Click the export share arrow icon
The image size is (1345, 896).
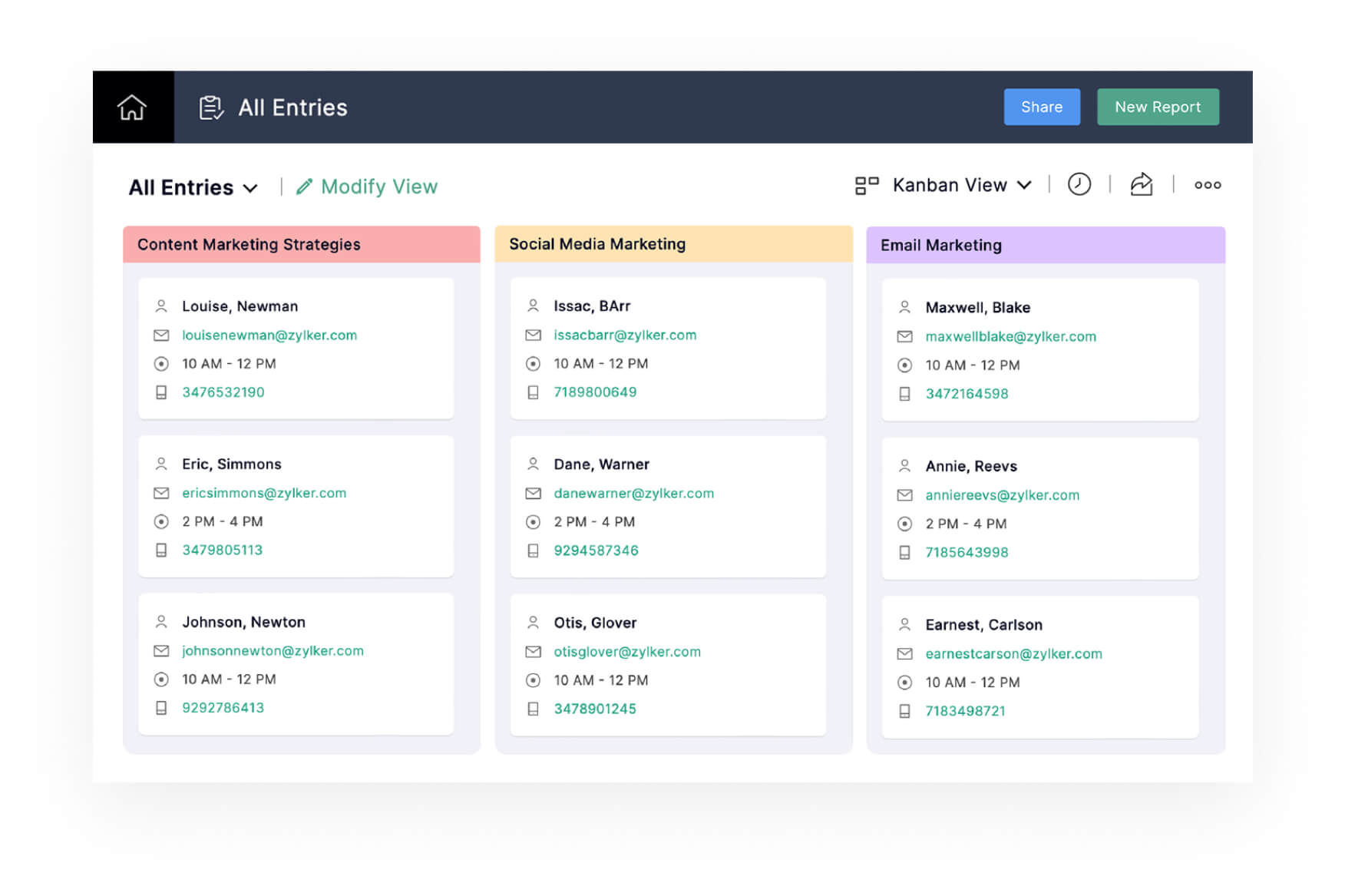pos(1141,184)
